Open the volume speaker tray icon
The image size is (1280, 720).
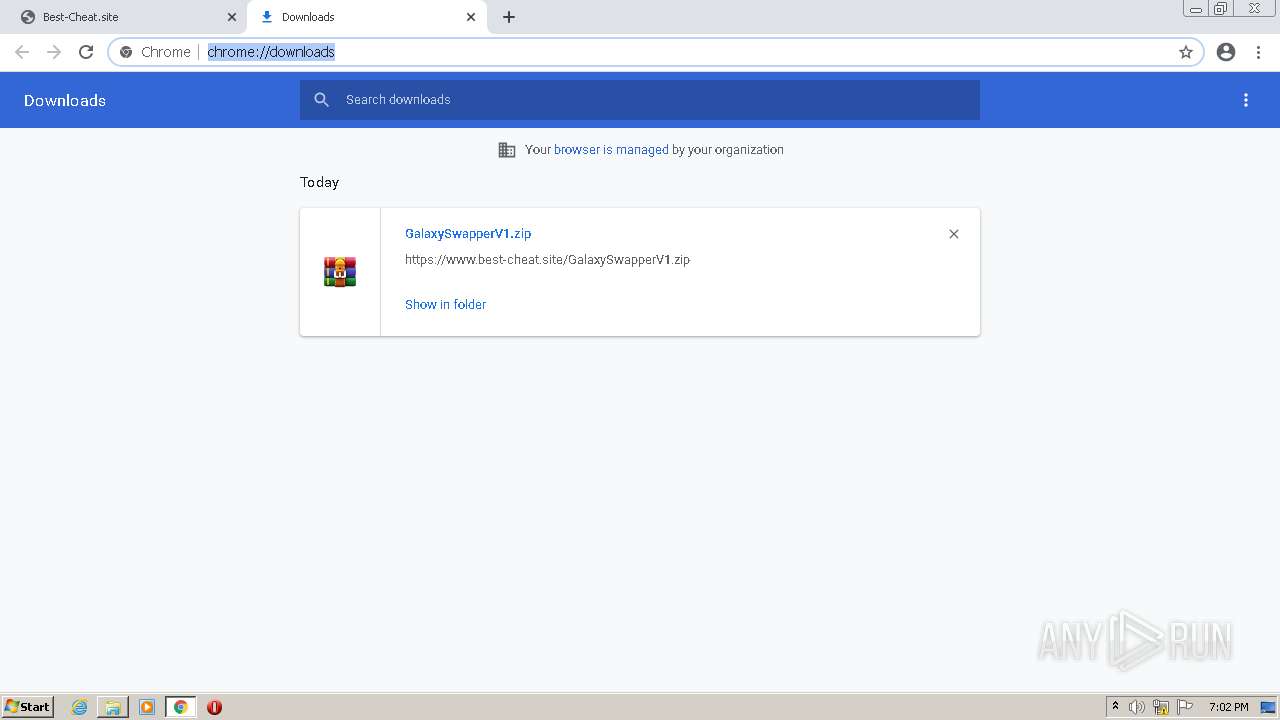tap(1137, 707)
